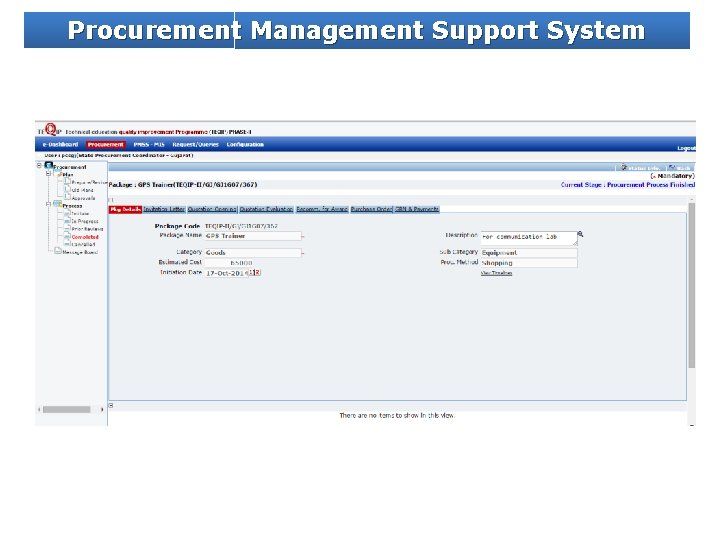Click the Status Info gear icon
The height and width of the screenshot is (540, 720).
click(624, 167)
